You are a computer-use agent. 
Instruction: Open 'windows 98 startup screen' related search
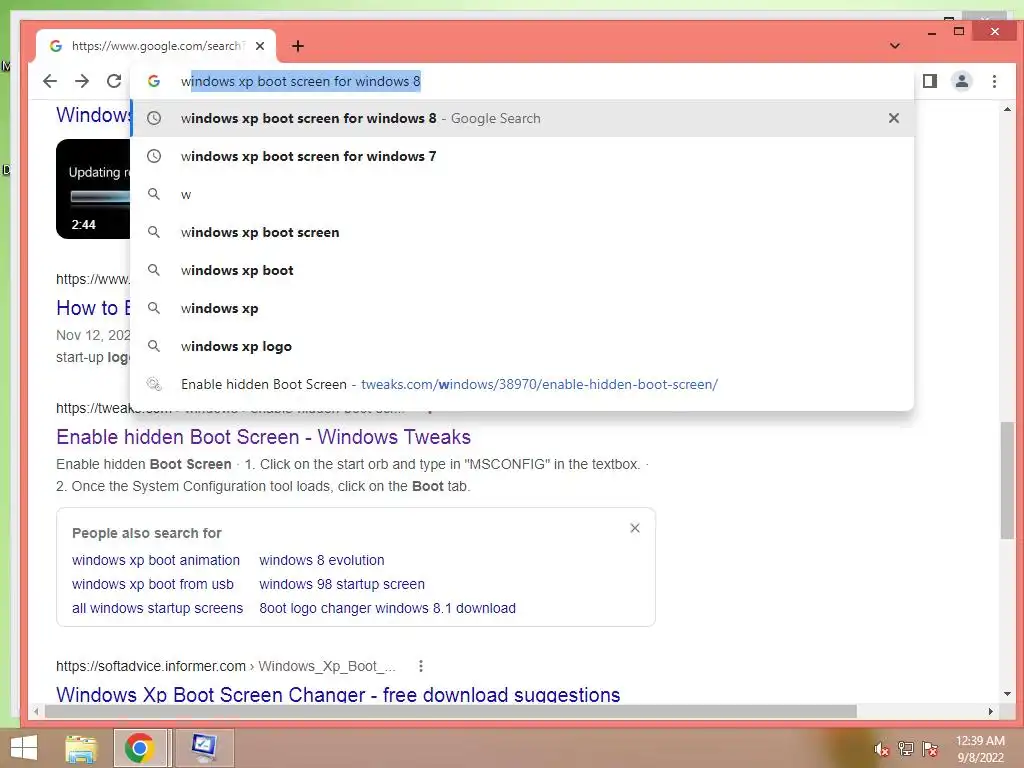pyautogui.click(x=342, y=584)
